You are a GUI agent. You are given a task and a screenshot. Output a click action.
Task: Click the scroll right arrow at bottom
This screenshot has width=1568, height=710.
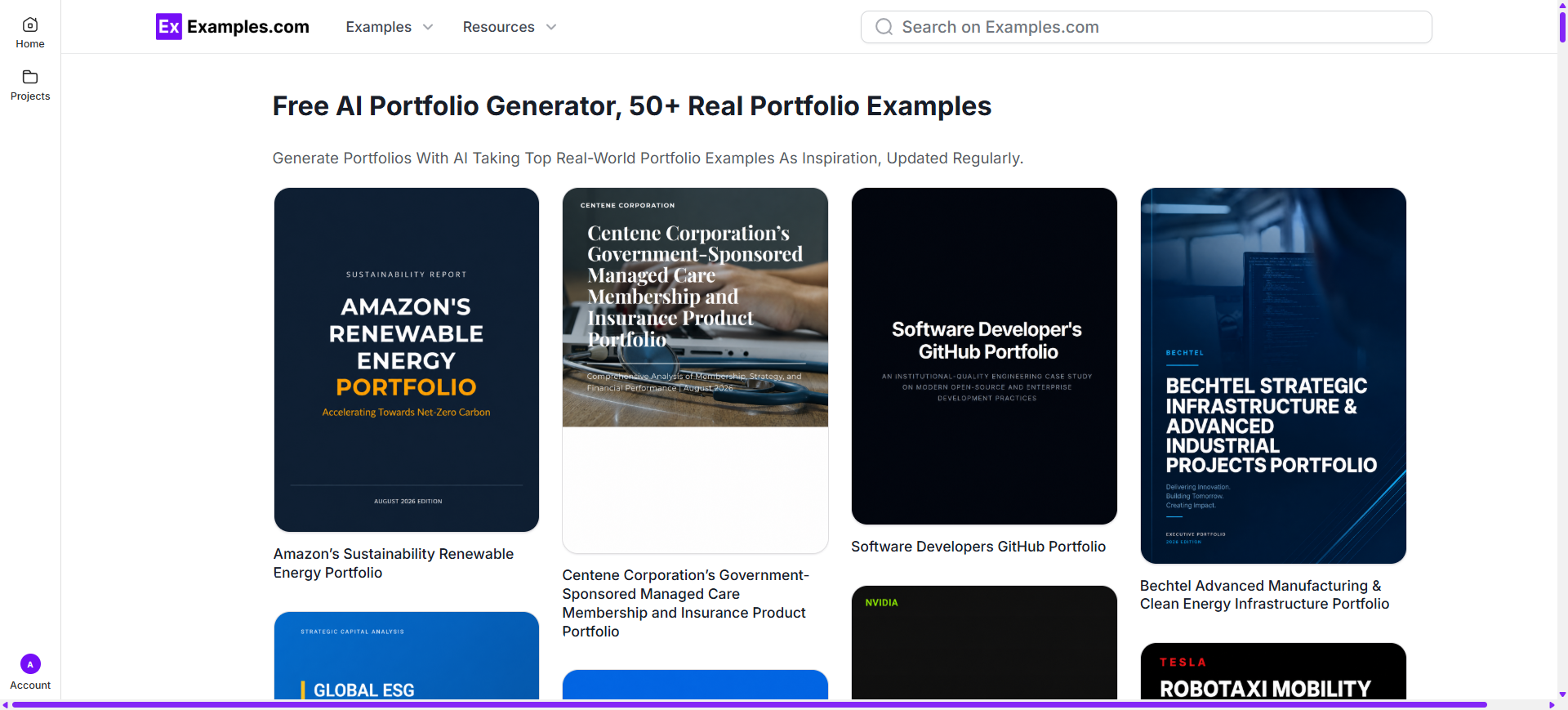(1552, 705)
